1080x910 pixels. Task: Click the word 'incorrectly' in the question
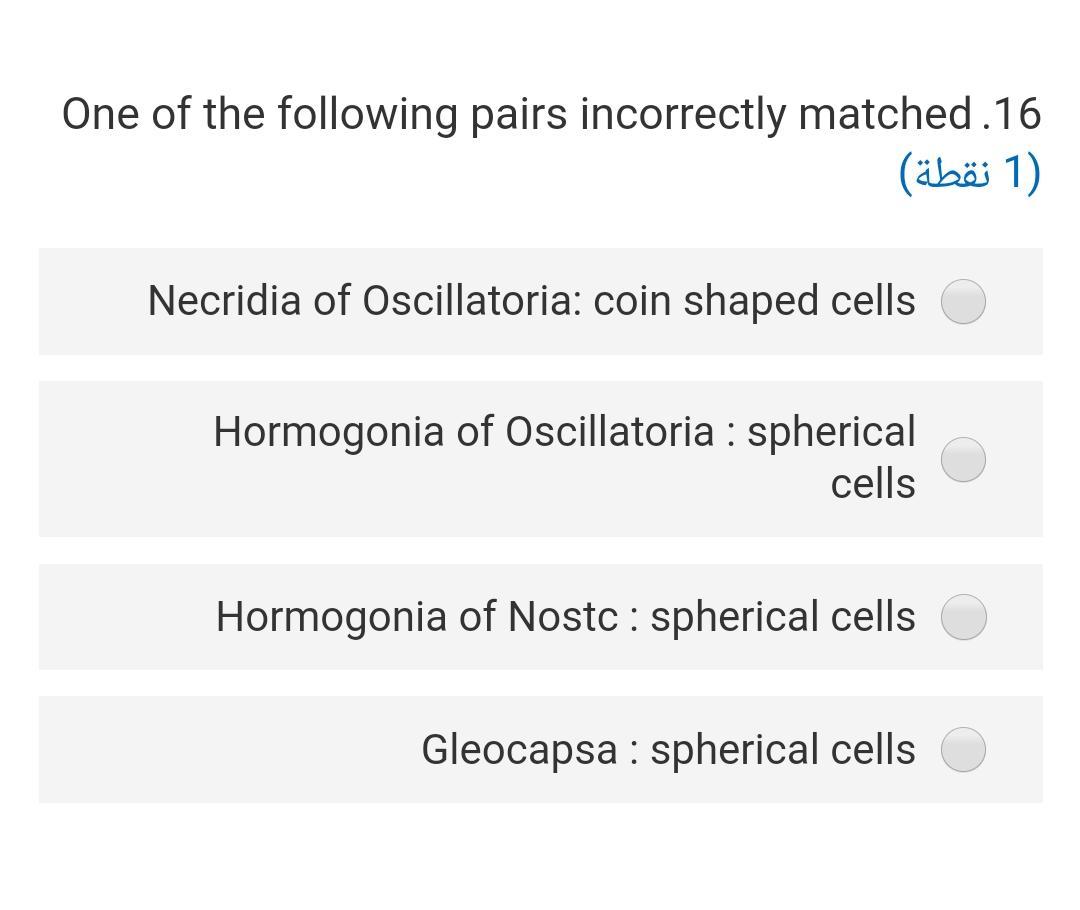[x=683, y=114]
